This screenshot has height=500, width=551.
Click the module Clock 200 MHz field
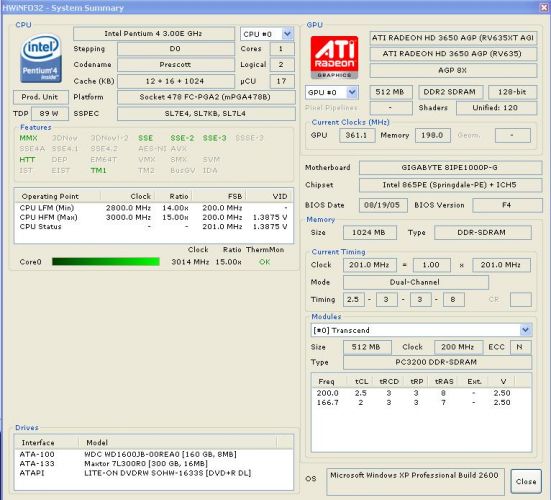point(458,347)
